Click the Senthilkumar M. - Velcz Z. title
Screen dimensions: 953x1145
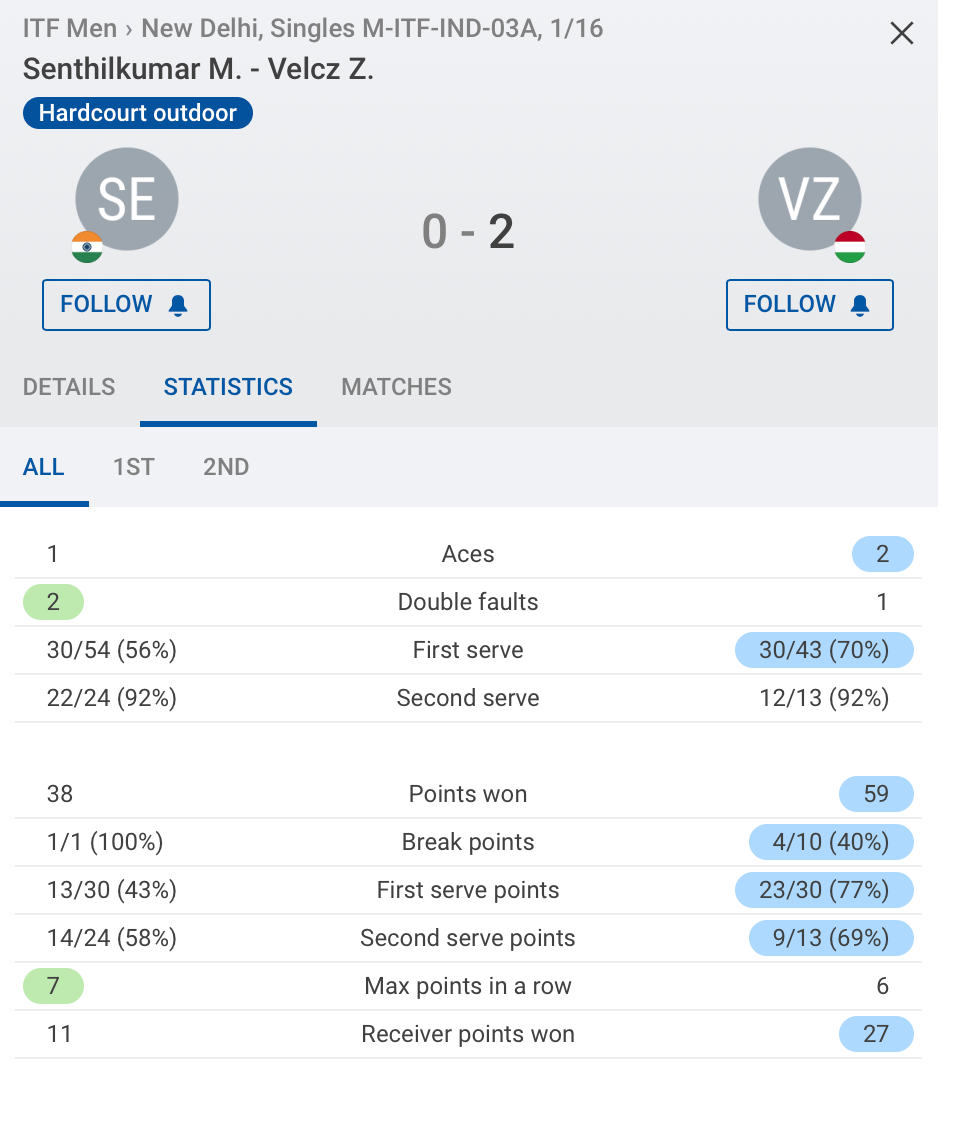(x=198, y=69)
